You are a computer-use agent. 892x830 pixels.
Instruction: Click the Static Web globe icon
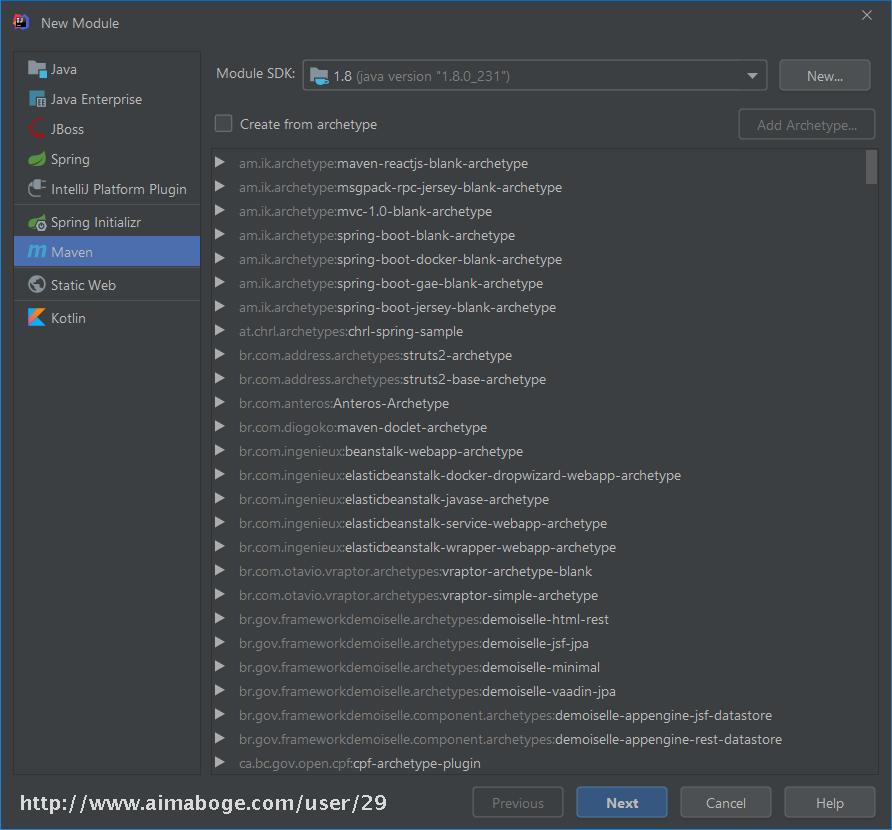[37, 284]
